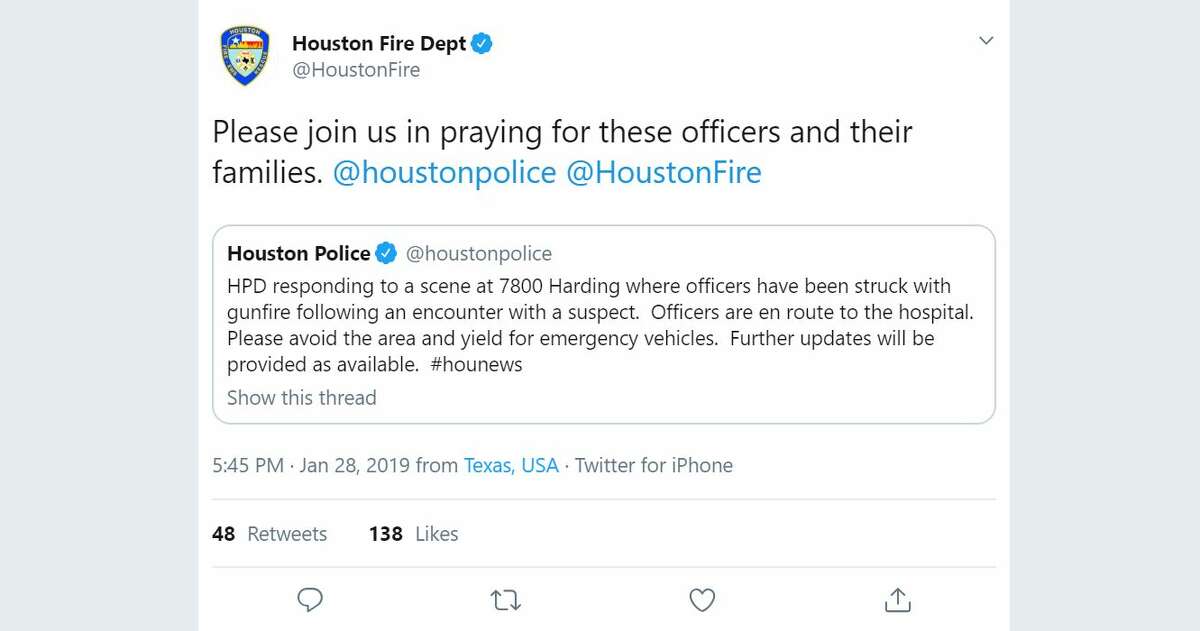The image size is (1200, 631).
Task: Open the share tweet upload icon
Action: tap(898, 599)
